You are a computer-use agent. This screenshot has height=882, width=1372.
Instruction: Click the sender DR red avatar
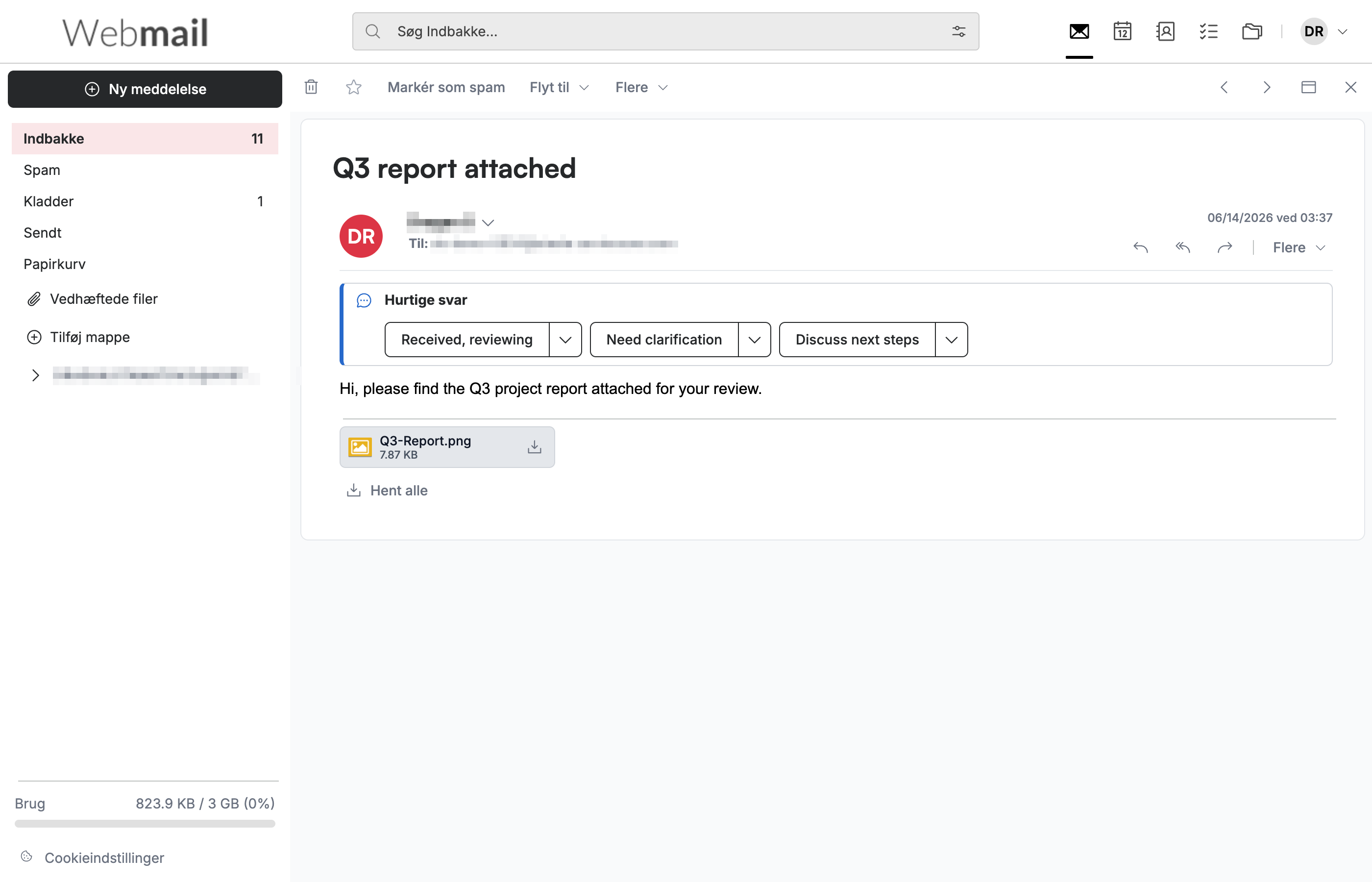click(x=361, y=236)
